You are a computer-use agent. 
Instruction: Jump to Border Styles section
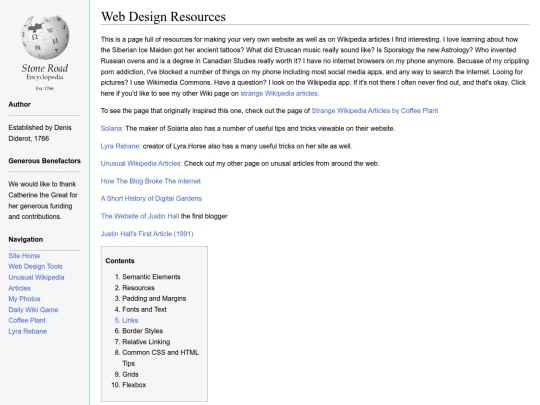[143, 331]
